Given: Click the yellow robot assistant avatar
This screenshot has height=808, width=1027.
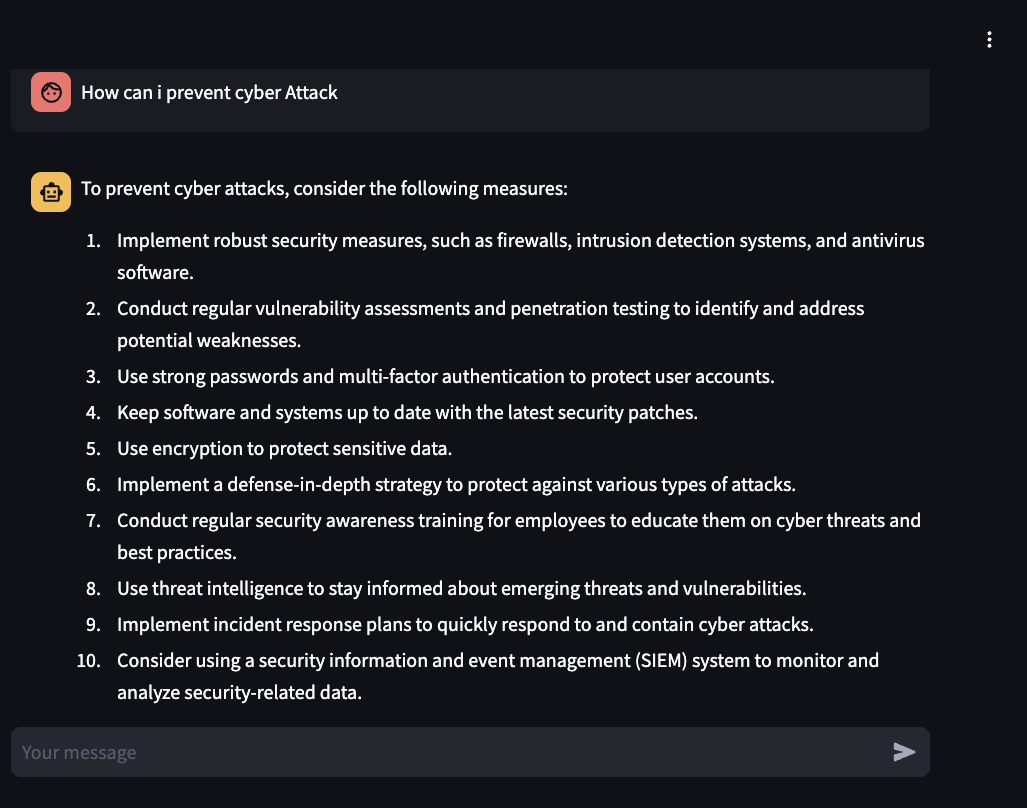Looking at the screenshot, I should (51, 192).
